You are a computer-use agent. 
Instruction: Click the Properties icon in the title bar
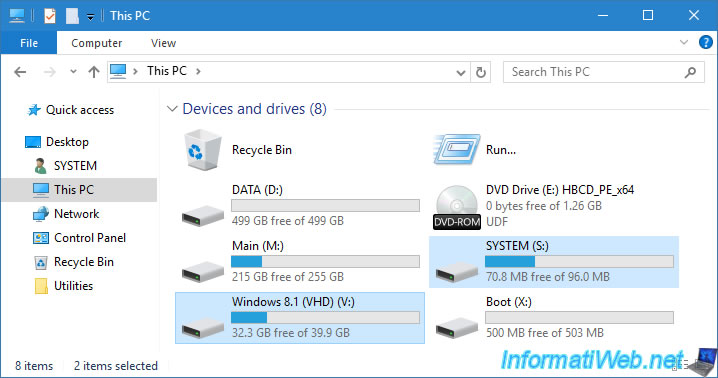tap(49, 16)
